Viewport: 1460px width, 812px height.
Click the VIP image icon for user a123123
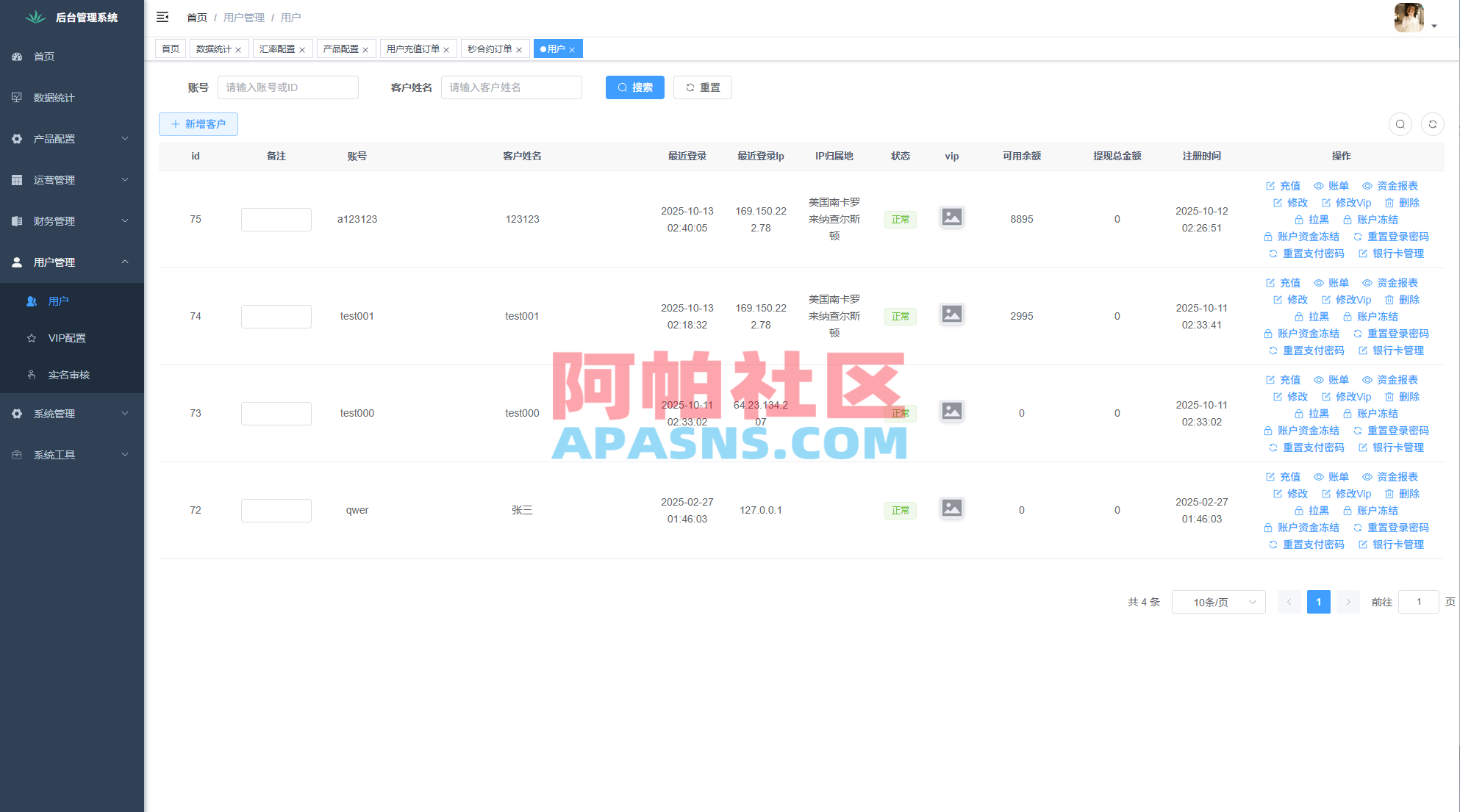click(951, 218)
